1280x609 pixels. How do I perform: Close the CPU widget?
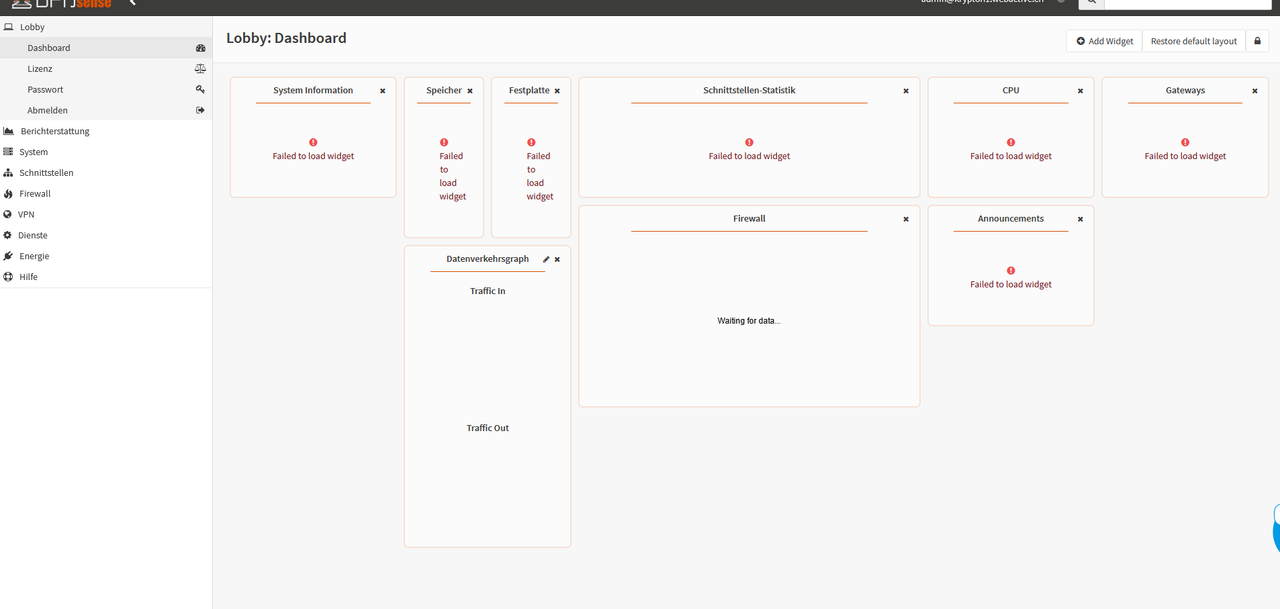(1080, 91)
